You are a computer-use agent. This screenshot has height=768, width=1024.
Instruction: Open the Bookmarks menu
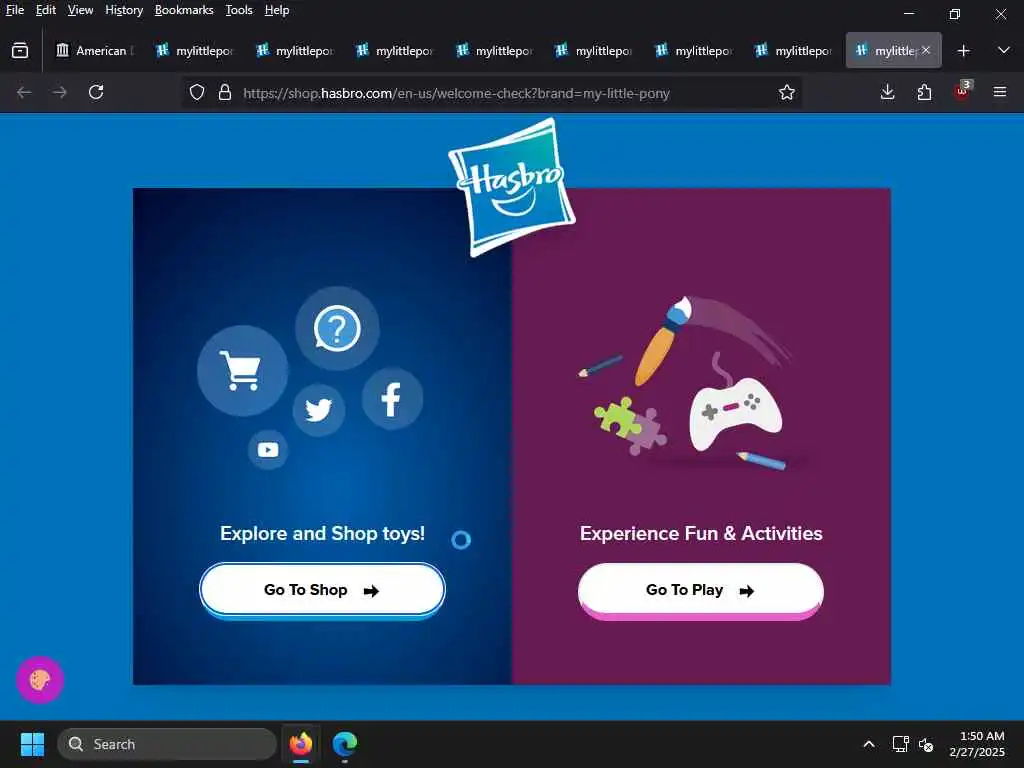tap(184, 10)
